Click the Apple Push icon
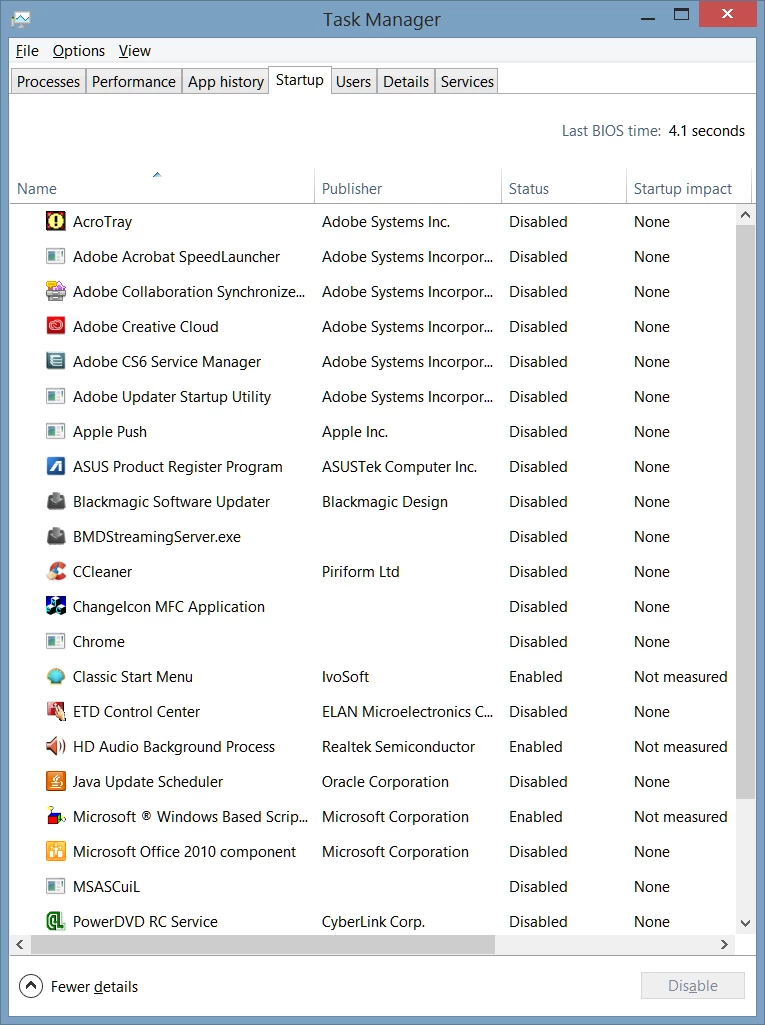This screenshot has width=765, height=1025. (x=56, y=431)
